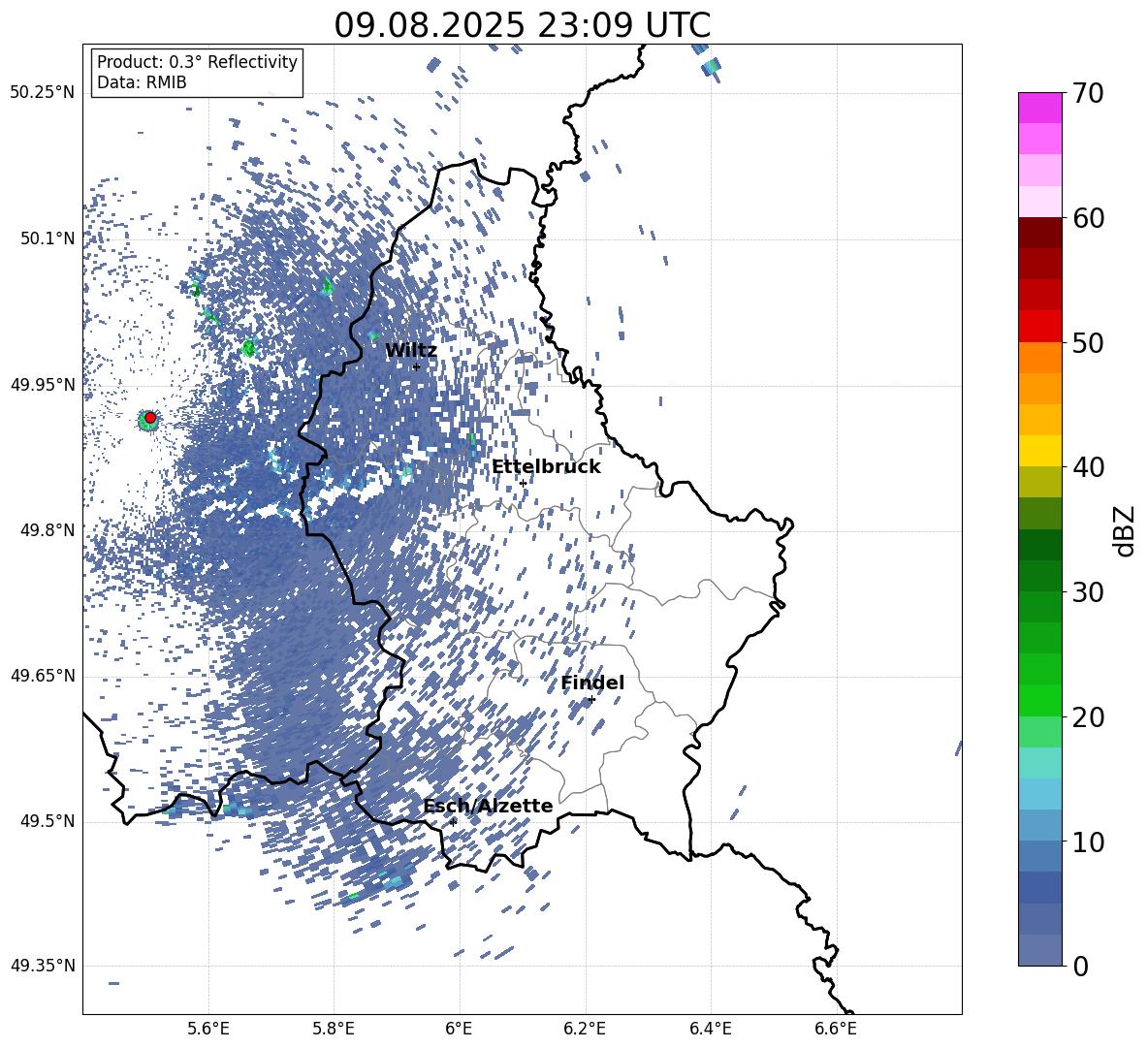The height and width of the screenshot is (1048, 1148).
Task: Click the 49.95°N latitude label
Action: [44, 385]
